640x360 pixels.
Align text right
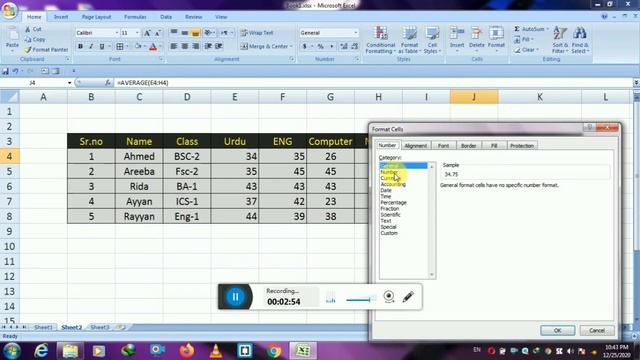click(x=196, y=47)
